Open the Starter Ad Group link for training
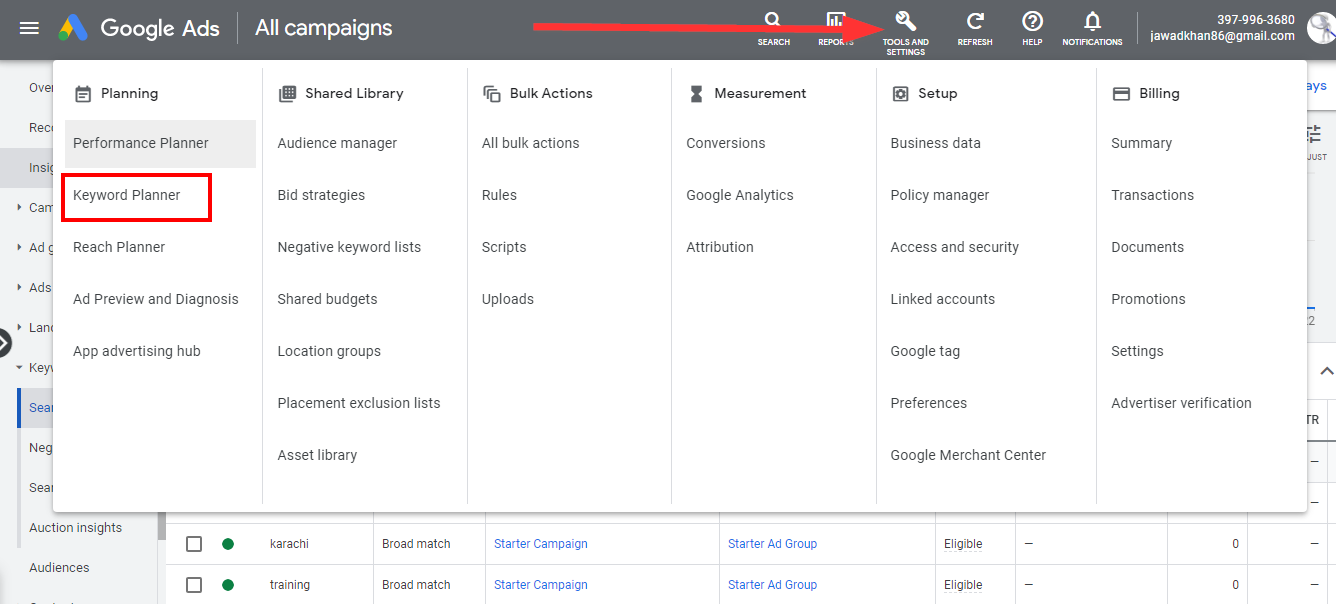 click(x=772, y=585)
